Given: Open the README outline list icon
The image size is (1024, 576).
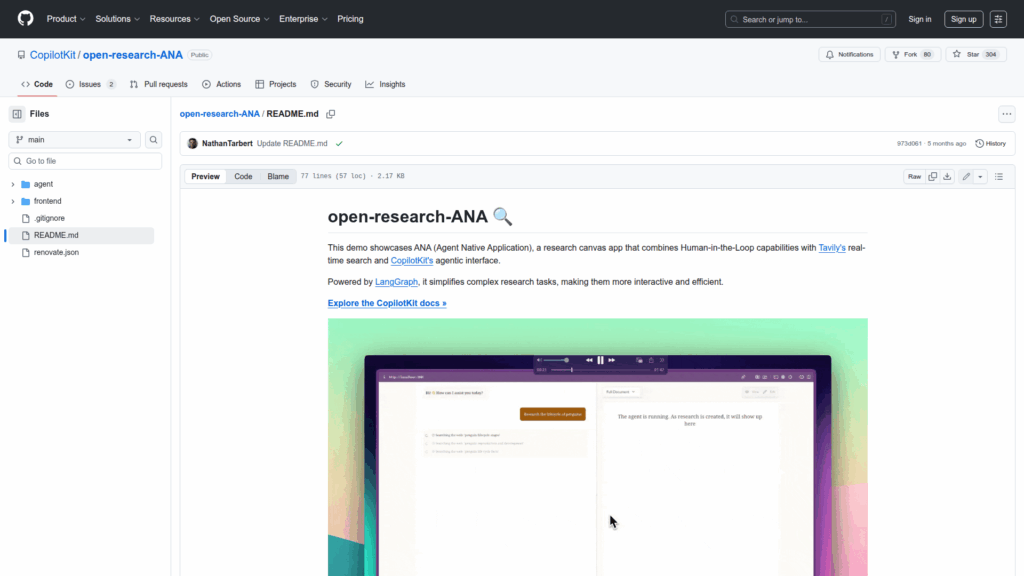Looking at the screenshot, I should coord(999,177).
